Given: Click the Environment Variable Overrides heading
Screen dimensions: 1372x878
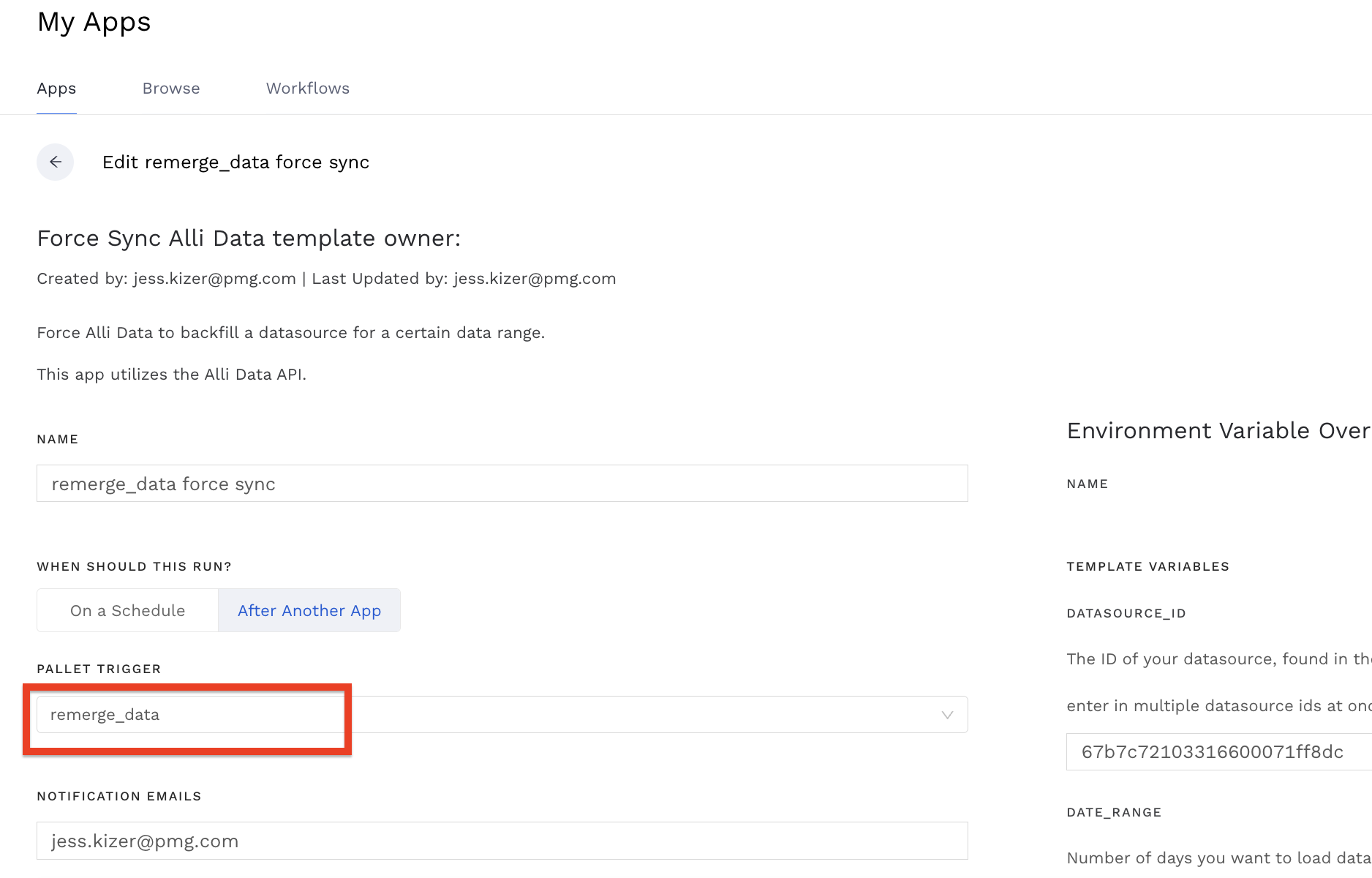Looking at the screenshot, I should [1218, 431].
